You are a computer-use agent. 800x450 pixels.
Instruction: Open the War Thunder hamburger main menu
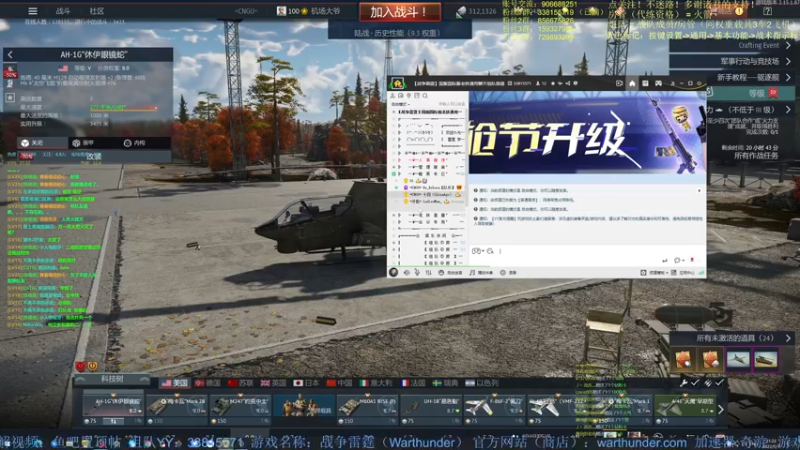pyautogui.click(x=33, y=11)
